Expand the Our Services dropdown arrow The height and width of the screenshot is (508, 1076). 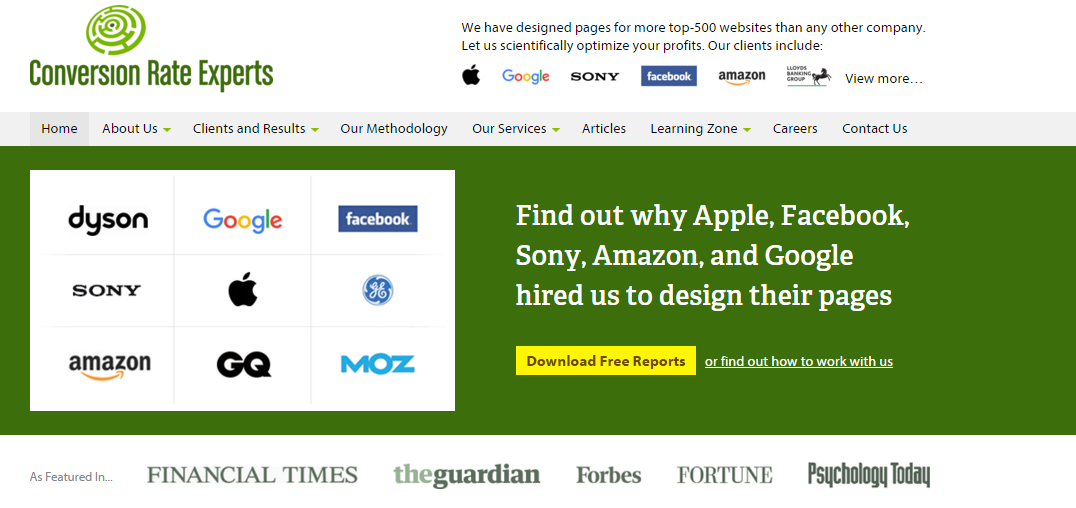point(556,129)
